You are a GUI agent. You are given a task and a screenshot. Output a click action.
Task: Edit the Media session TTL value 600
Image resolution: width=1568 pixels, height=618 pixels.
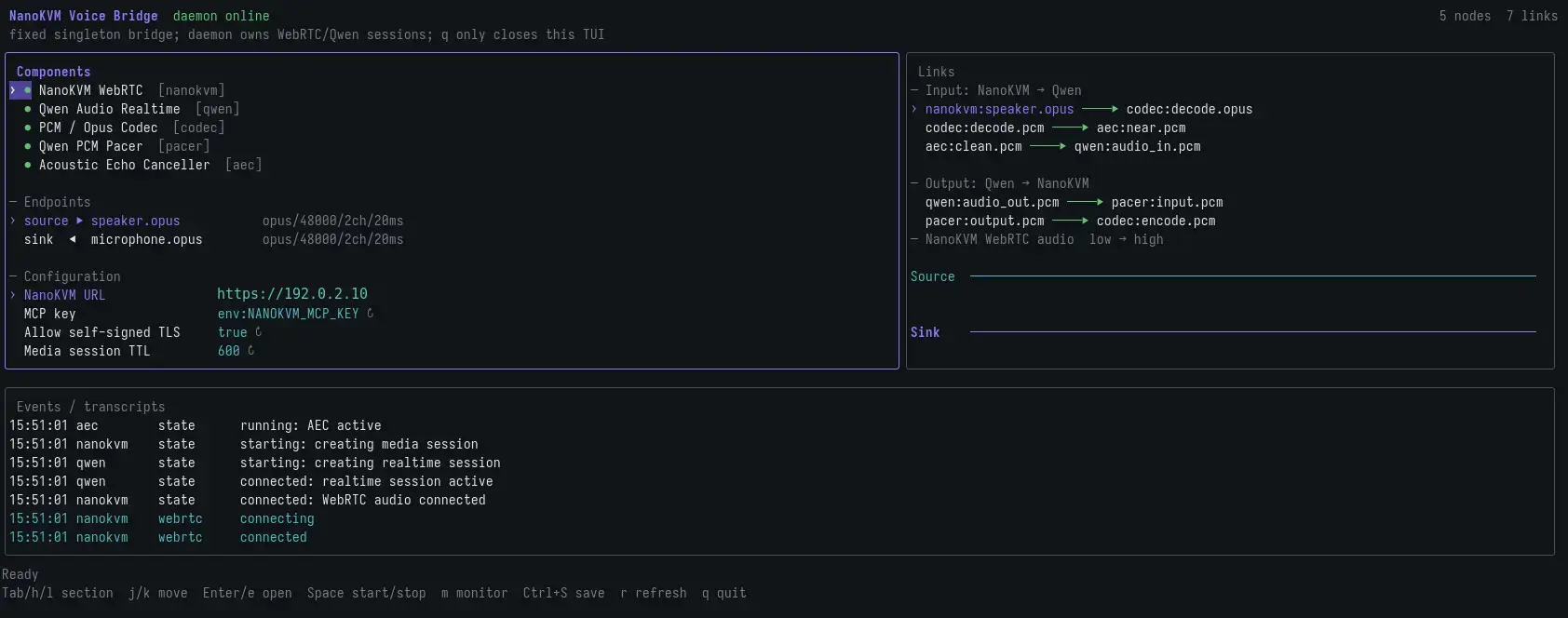pos(229,351)
